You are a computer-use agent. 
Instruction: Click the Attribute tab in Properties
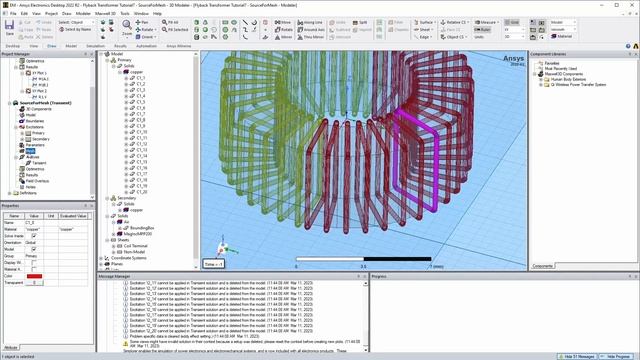[x=11, y=347]
